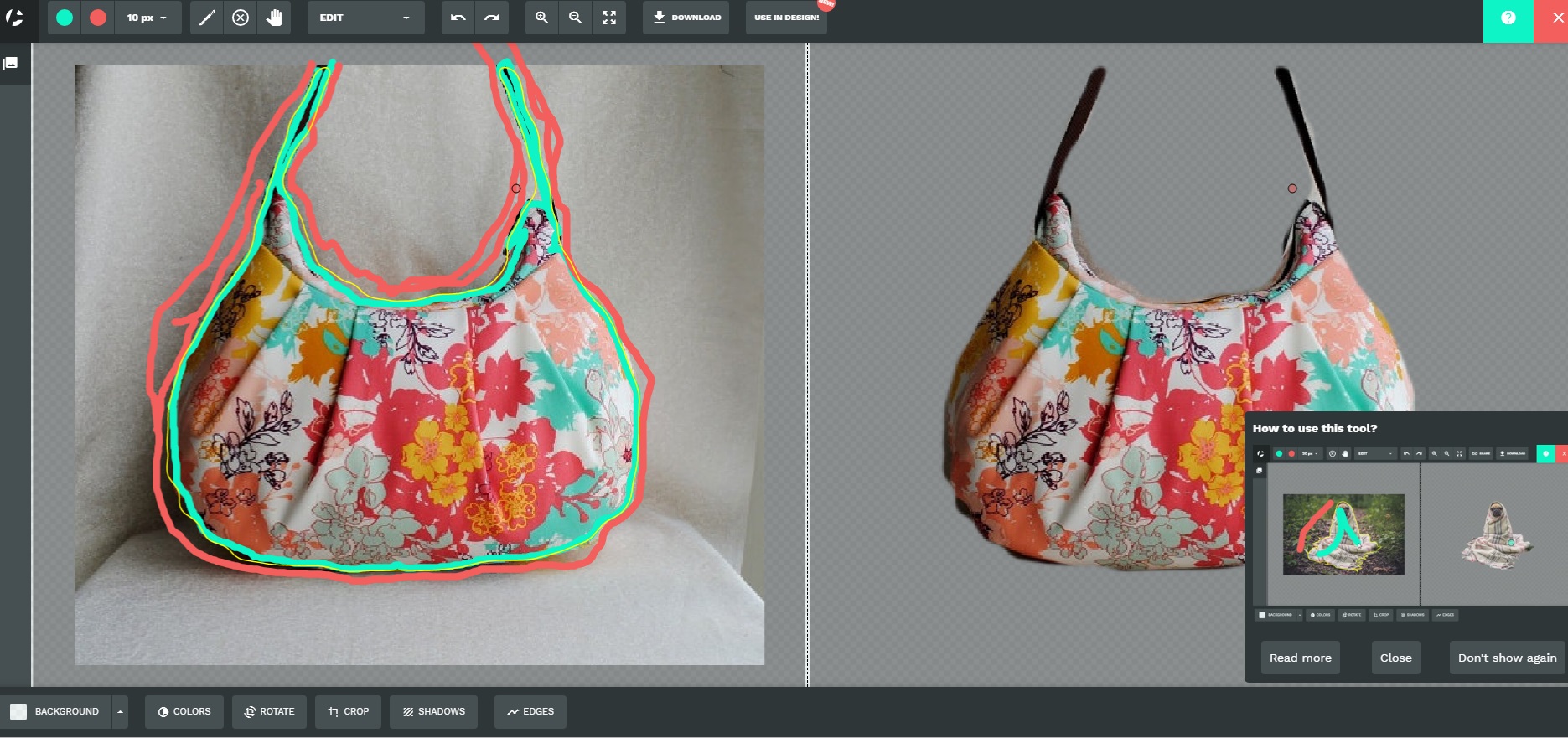Open the Colors adjustment tab
Viewport: 1568px width, 738px height.
[x=184, y=712]
